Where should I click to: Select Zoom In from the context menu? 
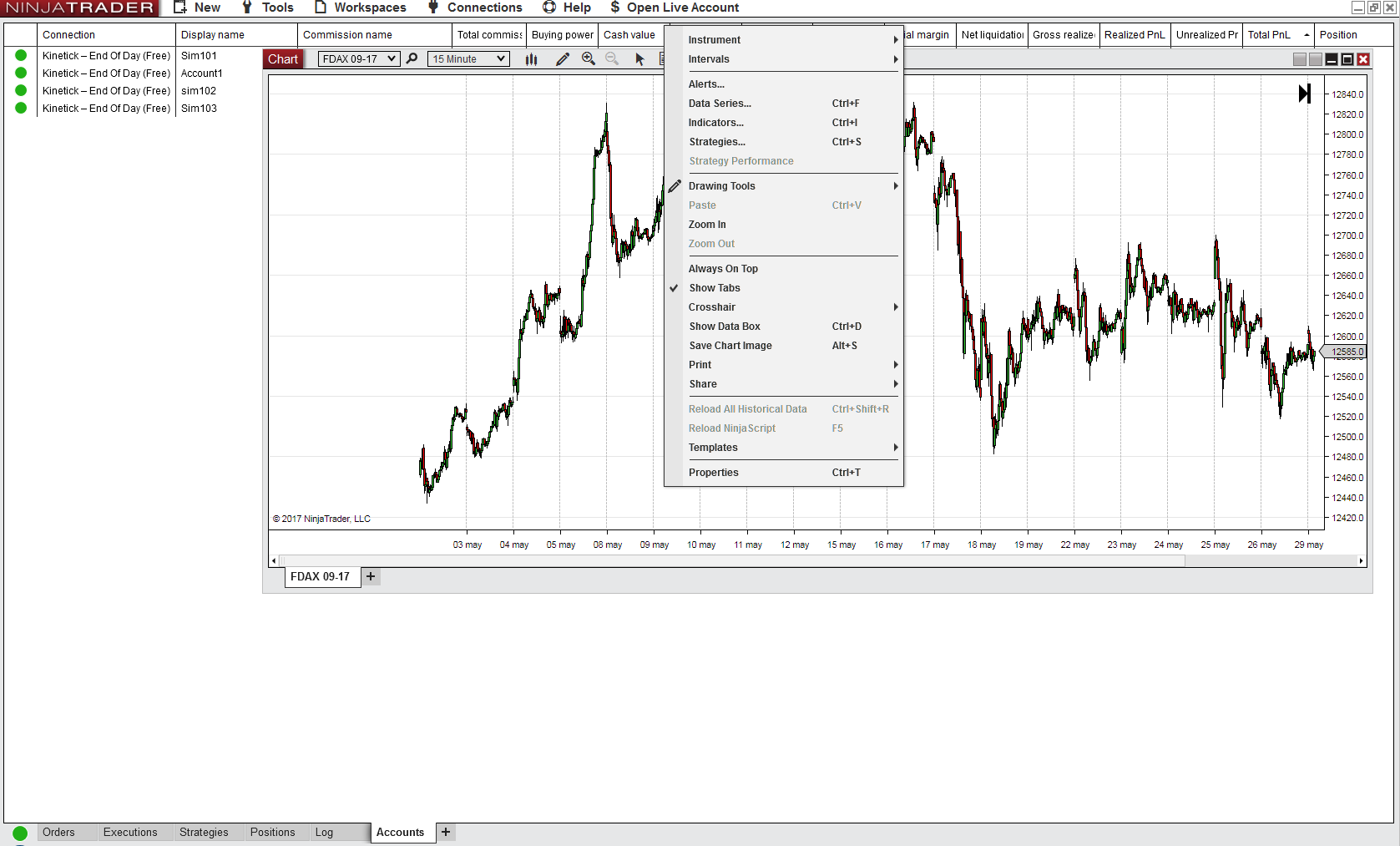[x=784, y=225]
